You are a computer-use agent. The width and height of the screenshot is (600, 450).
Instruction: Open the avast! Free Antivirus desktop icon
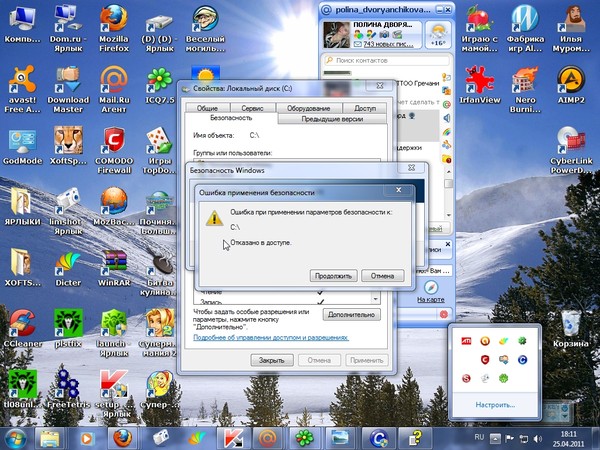[22, 90]
